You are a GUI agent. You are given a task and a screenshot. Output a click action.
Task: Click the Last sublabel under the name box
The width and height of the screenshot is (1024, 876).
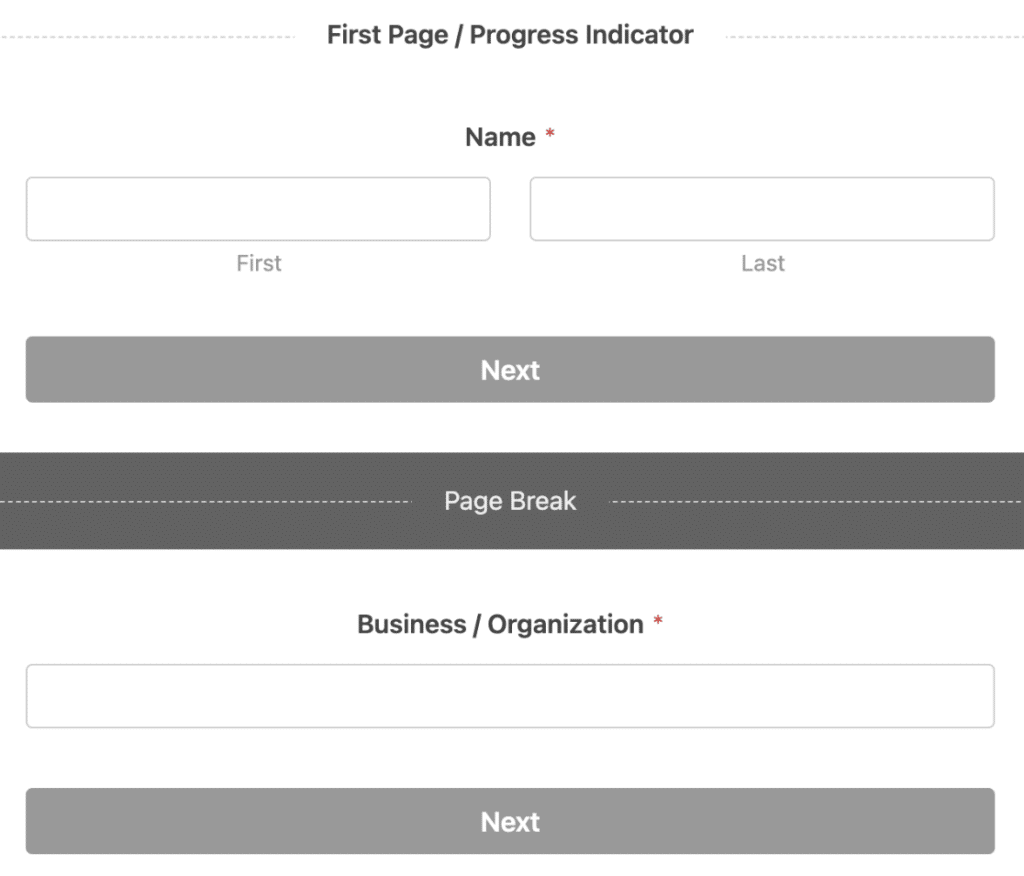(763, 263)
